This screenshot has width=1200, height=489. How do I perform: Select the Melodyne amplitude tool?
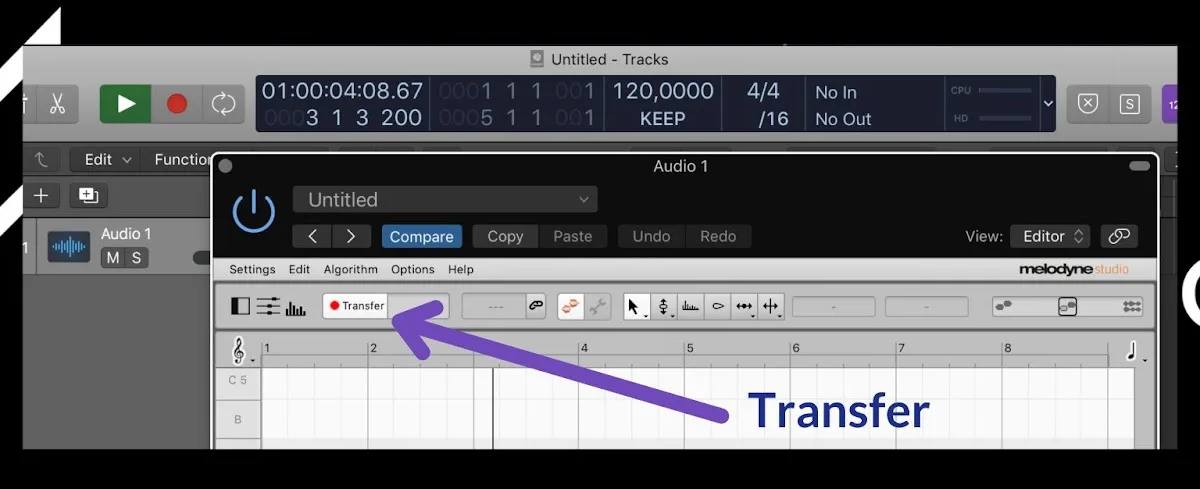coord(717,307)
